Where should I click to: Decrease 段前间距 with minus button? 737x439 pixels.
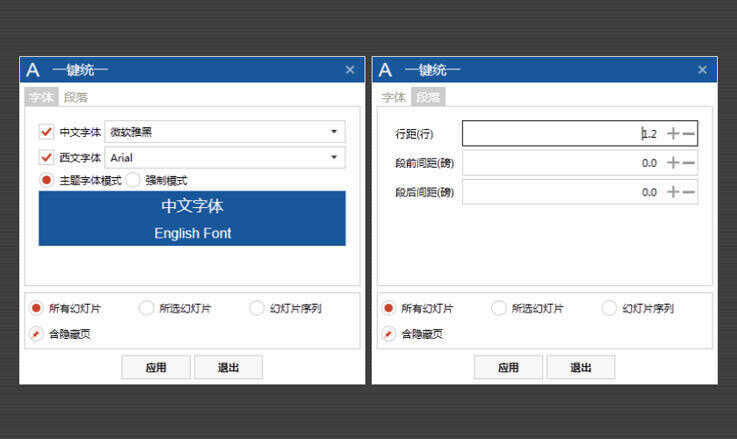(x=689, y=163)
